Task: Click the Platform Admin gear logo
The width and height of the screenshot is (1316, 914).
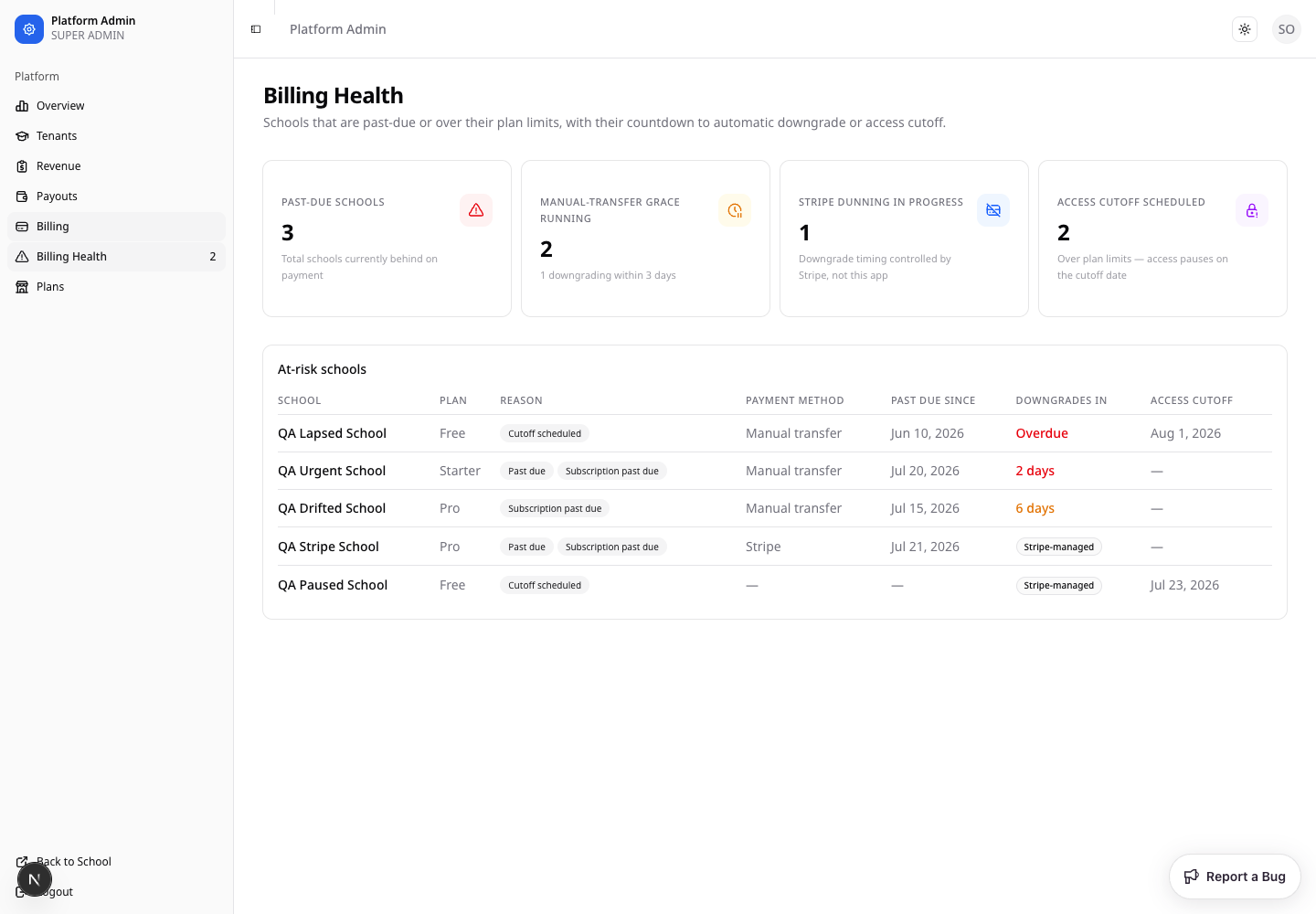Action: point(29,29)
